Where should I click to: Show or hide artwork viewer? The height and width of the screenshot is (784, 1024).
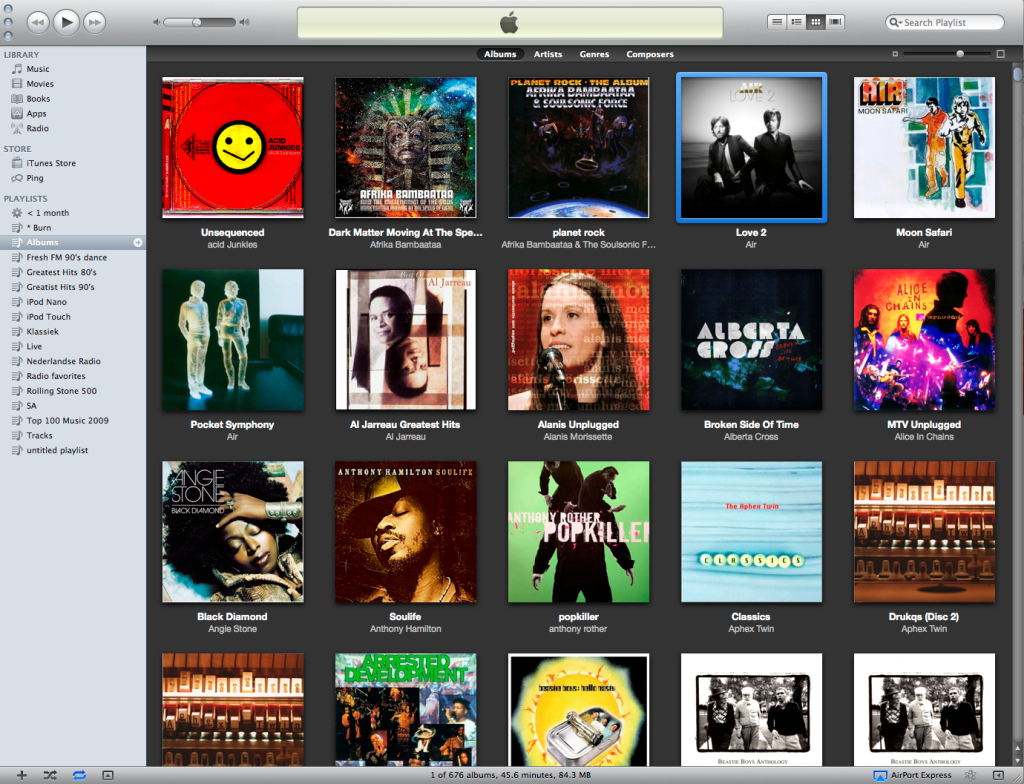pos(108,775)
